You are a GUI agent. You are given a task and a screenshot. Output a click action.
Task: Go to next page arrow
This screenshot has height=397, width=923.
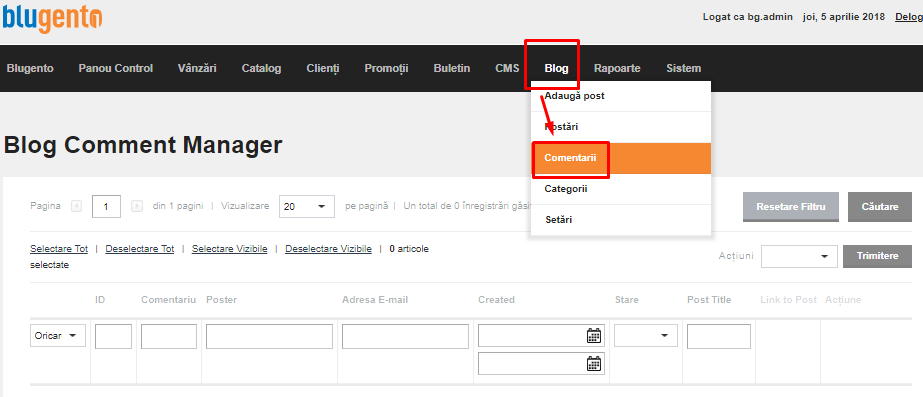point(137,206)
